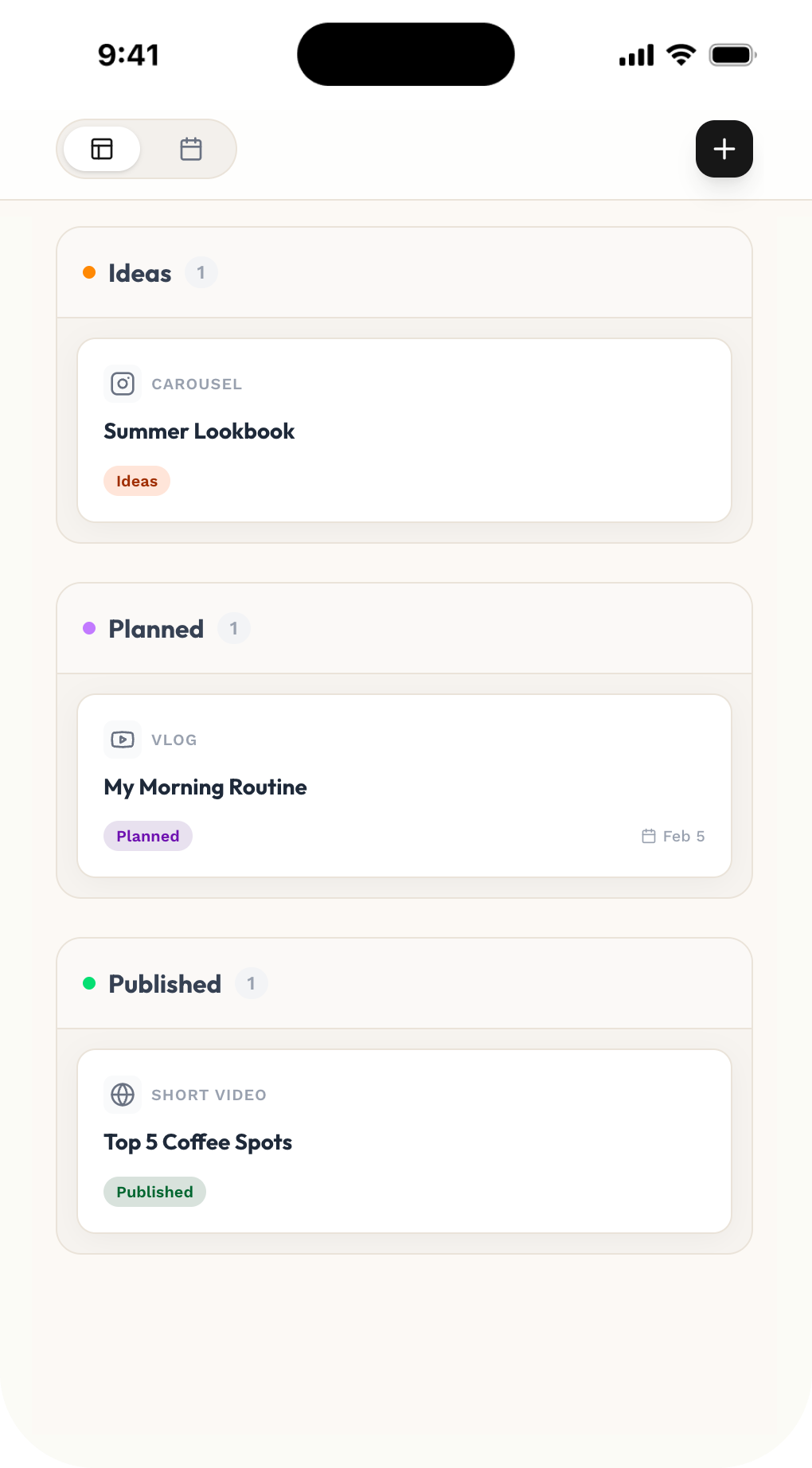The width and height of the screenshot is (812, 1468).
Task: Click the Published column header title
Action: coord(165,984)
